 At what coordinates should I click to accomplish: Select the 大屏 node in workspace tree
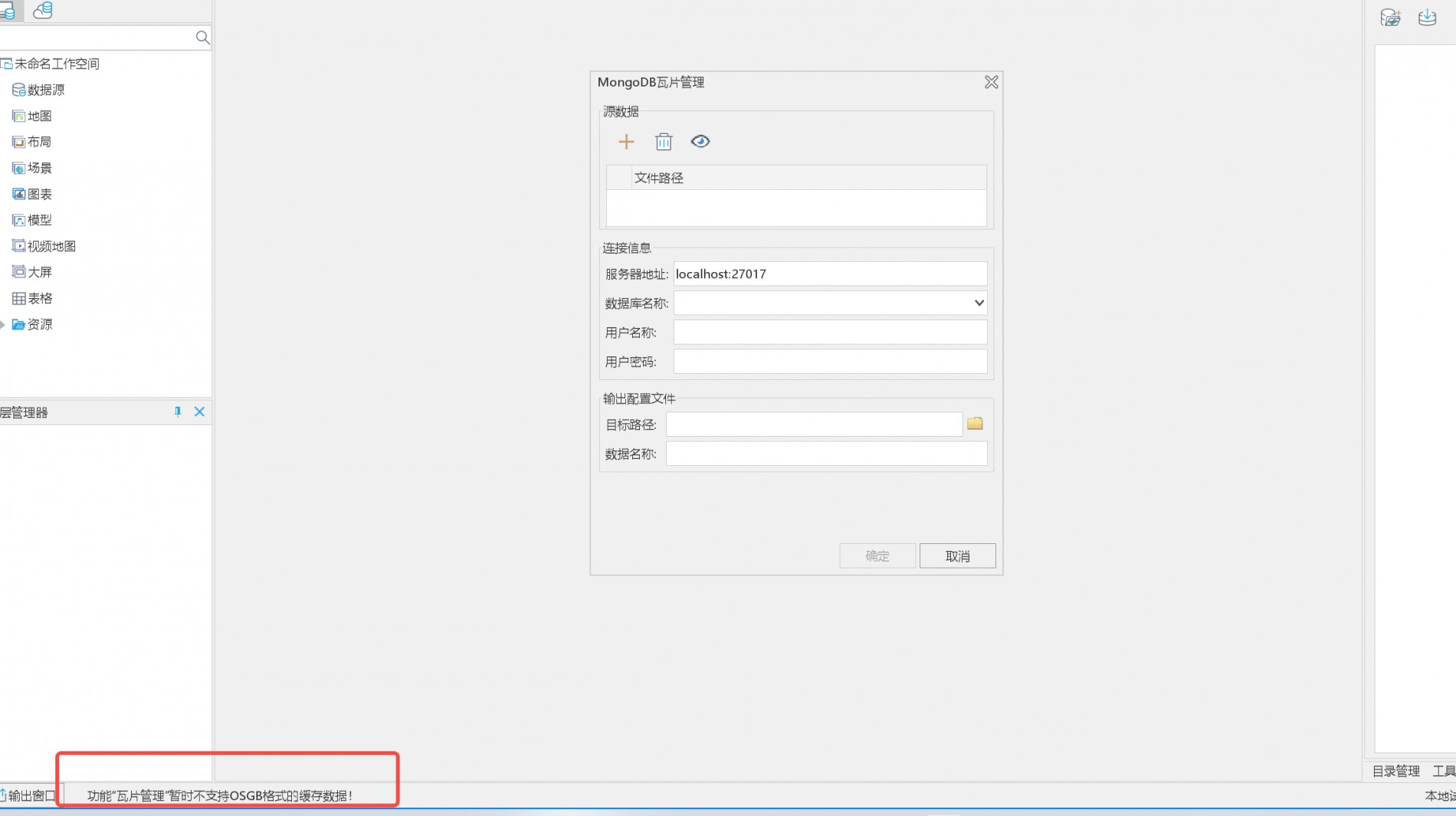pos(32,272)
